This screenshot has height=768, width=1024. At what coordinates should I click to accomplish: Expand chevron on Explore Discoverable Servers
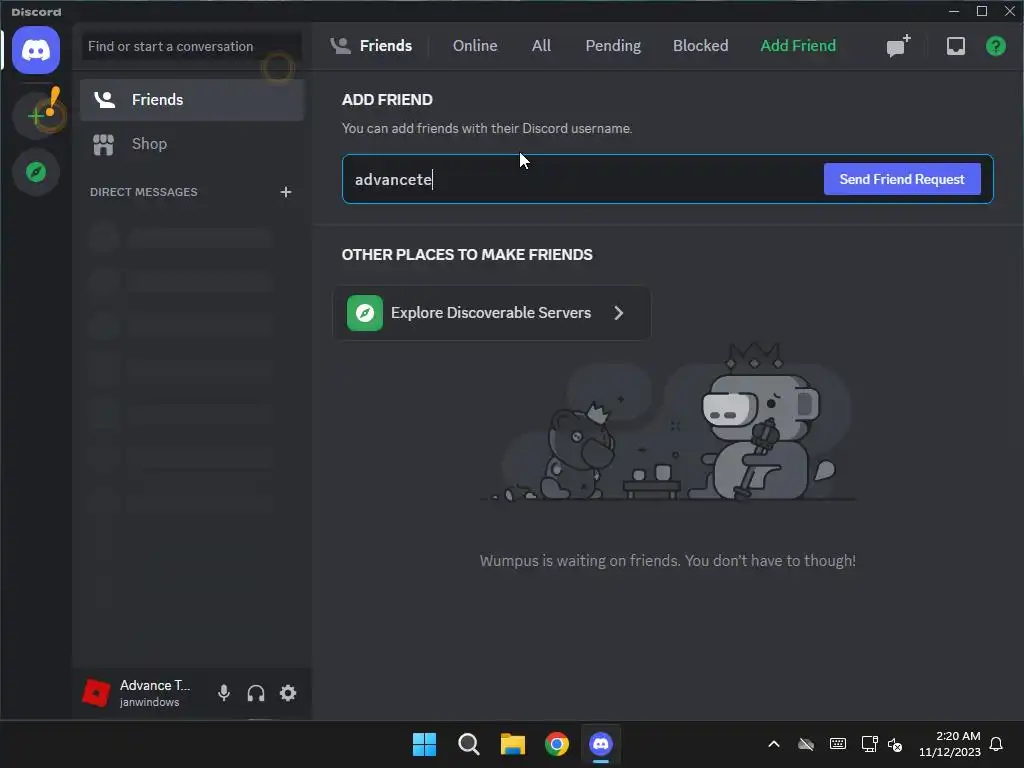point(618,313)
